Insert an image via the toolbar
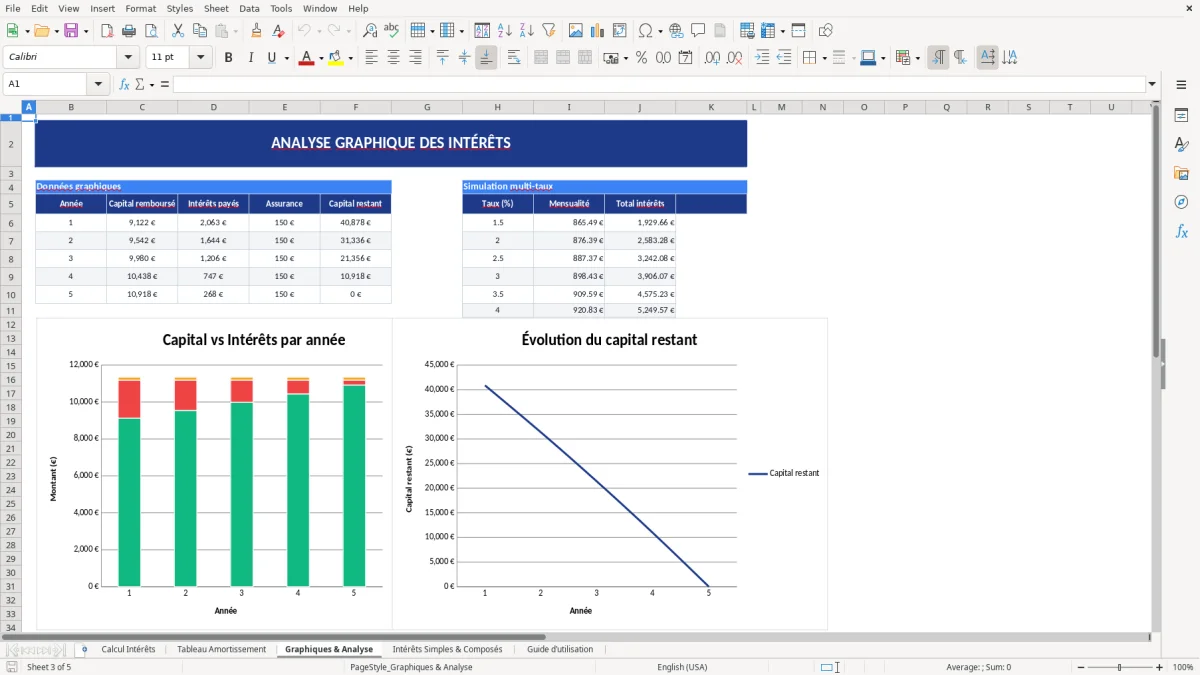Viewport: 1200px width, 675px height. point(576,29)
